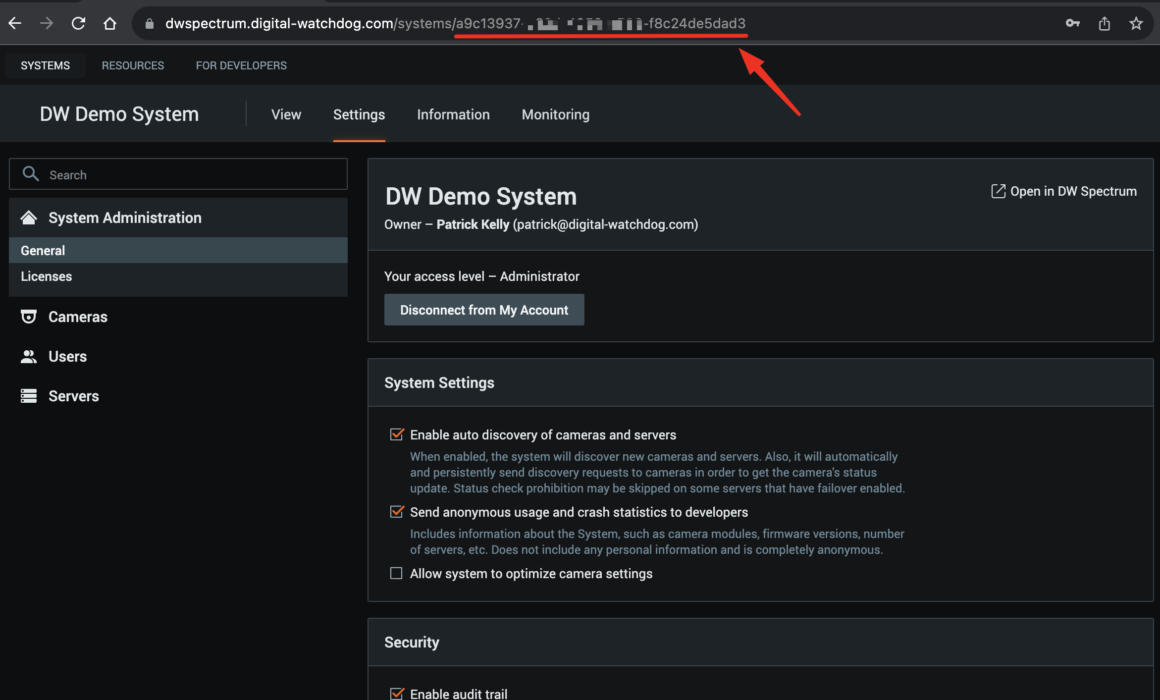Toggle Enable audit trail checkbox
This screenshot has height=700, width=1160.
(x=397, y=693)
